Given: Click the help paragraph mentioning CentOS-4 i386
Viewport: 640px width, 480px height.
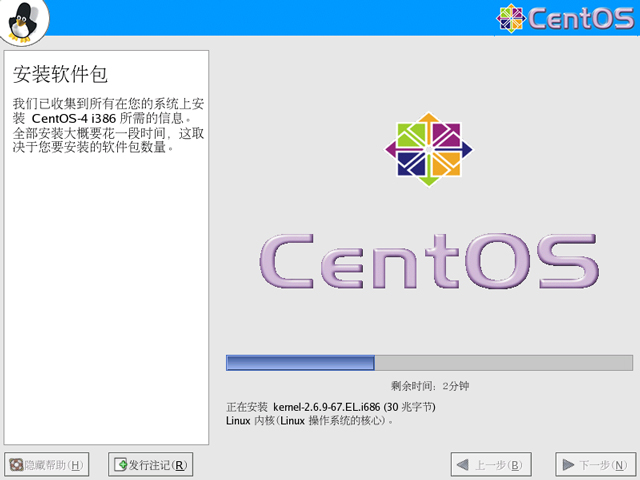Looking at the screenshot, I should pos(106,125).
